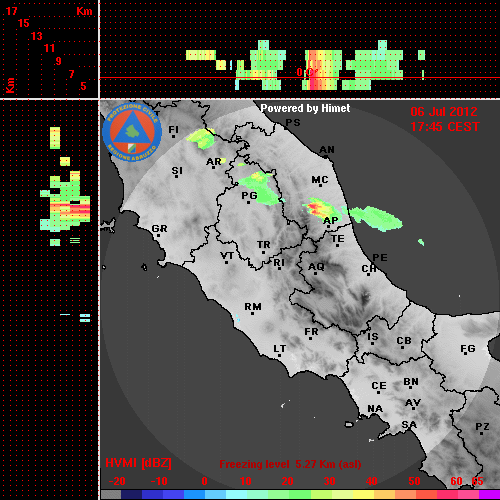Click the IS city marker
The height and width of the screenshot is (500, 500).
tap(372, 344)
